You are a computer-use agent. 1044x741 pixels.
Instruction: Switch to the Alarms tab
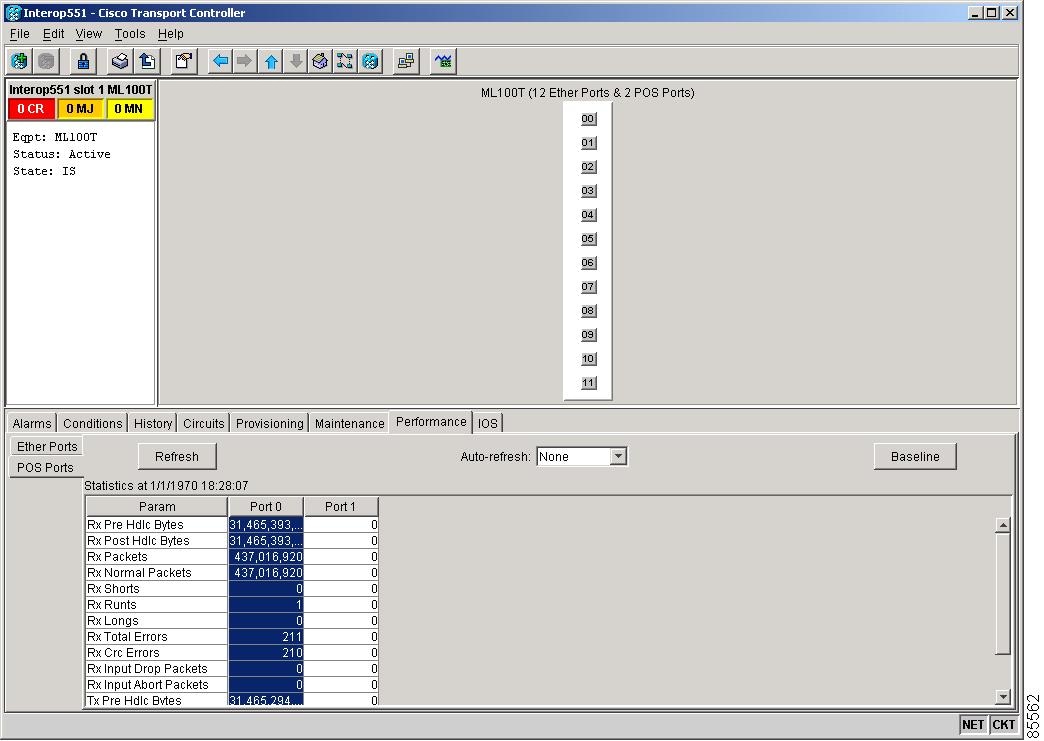click(31, 423)
